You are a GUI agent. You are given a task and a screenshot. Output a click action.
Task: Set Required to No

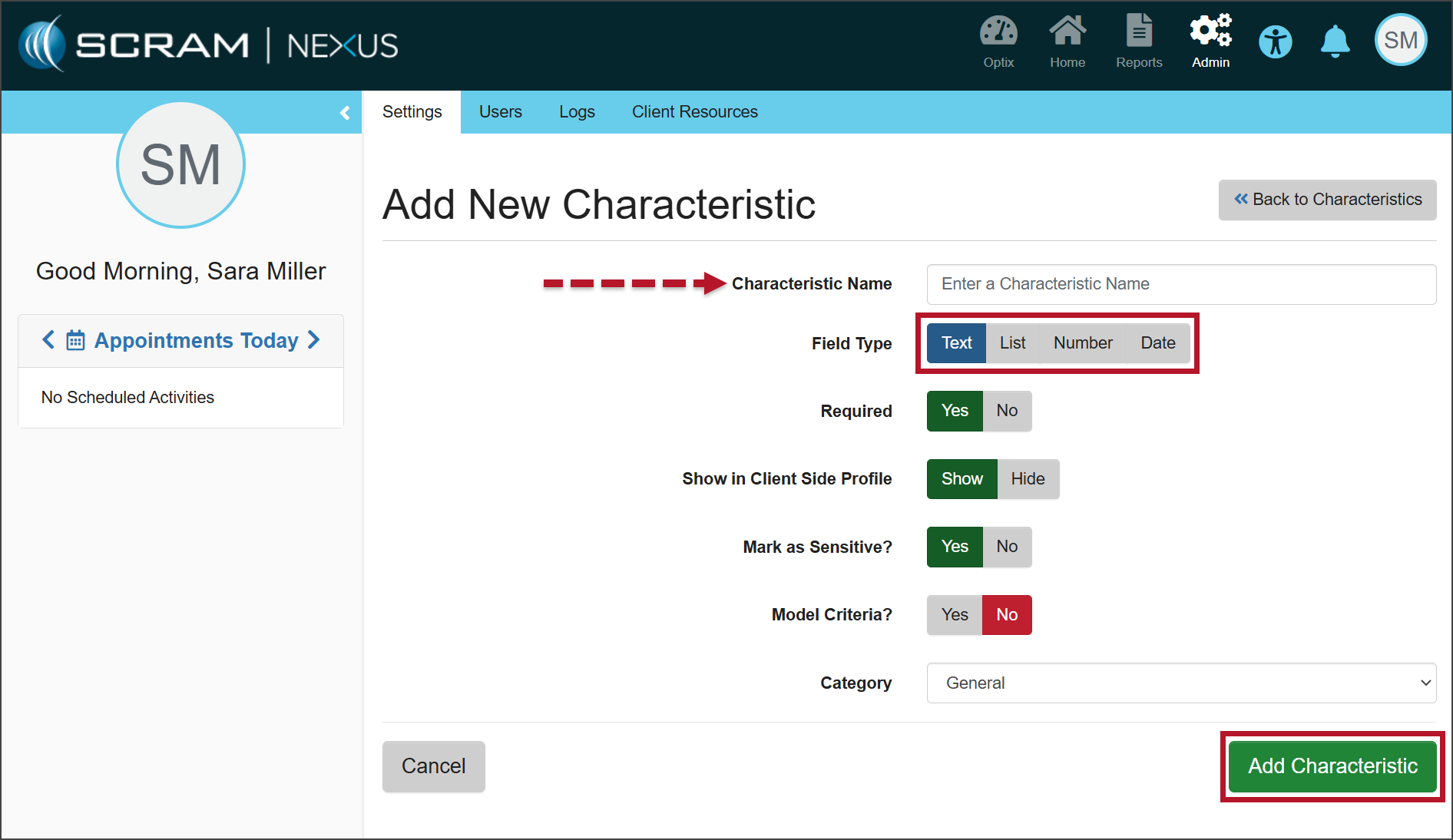[1007, 411]
